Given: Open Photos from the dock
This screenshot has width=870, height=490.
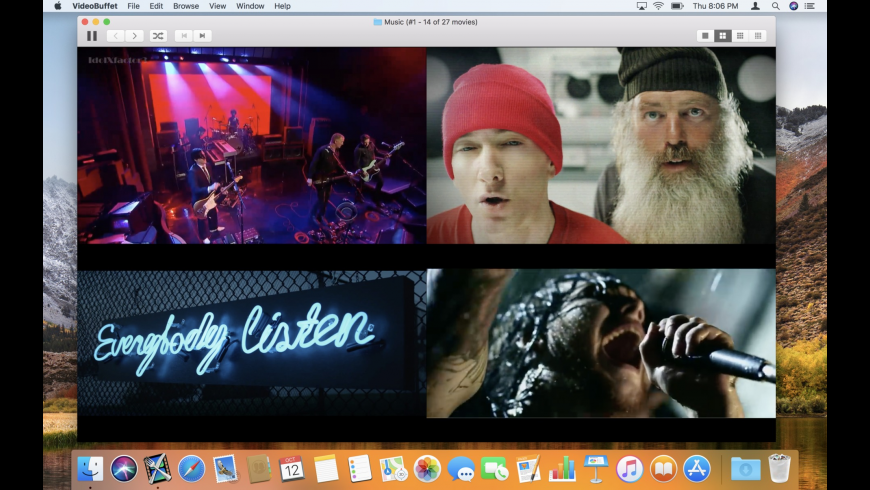Looking at the screenshot, I should pyautogui.click(x=427, y=469).
